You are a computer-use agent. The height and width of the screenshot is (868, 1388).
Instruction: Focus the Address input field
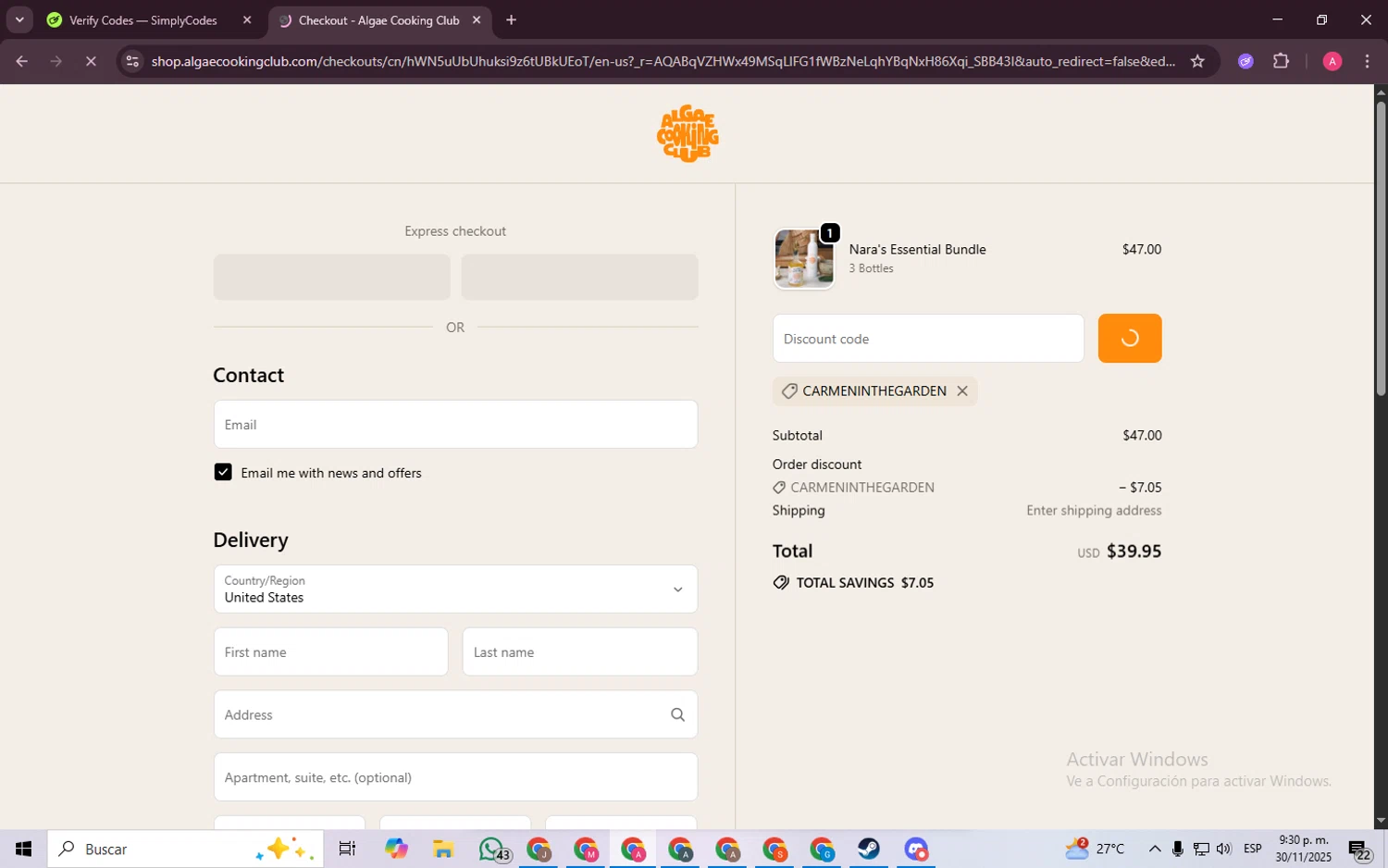coord(455,714)
